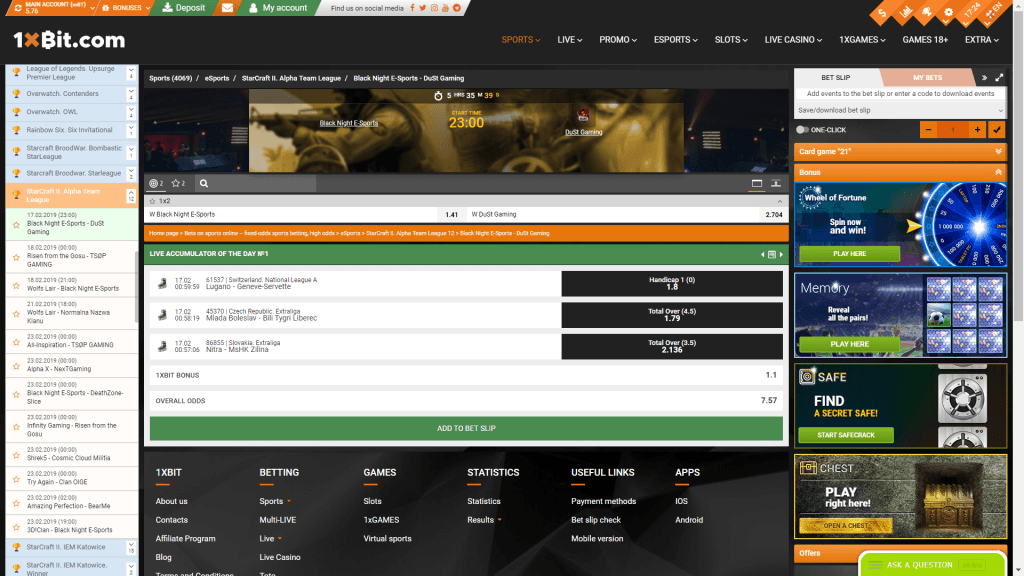
Task: Click the dollar payments ribbon icon
Action: [882, 12]
